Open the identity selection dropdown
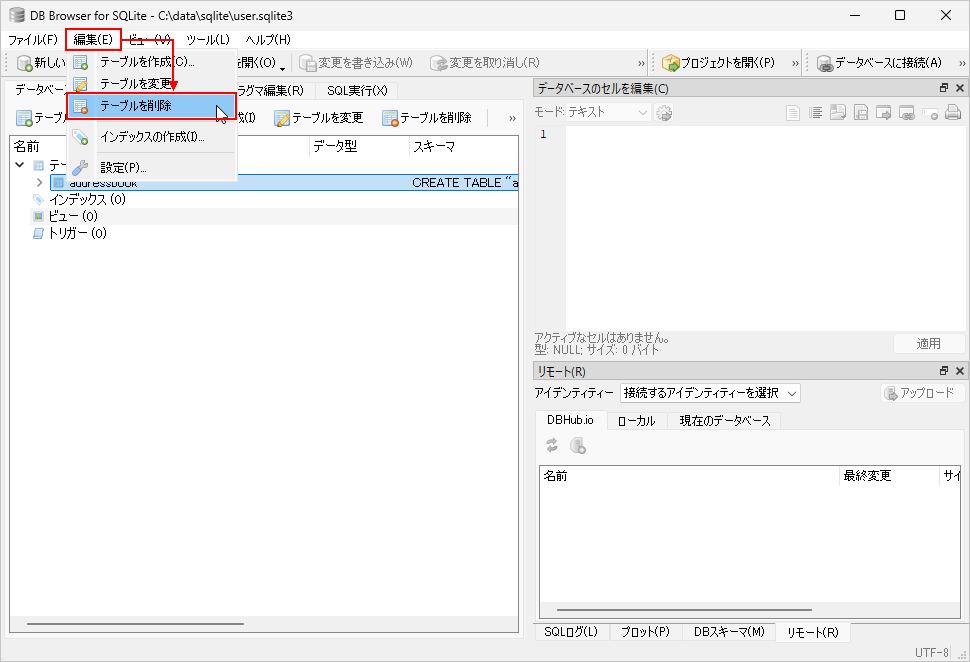 [710, 393]
